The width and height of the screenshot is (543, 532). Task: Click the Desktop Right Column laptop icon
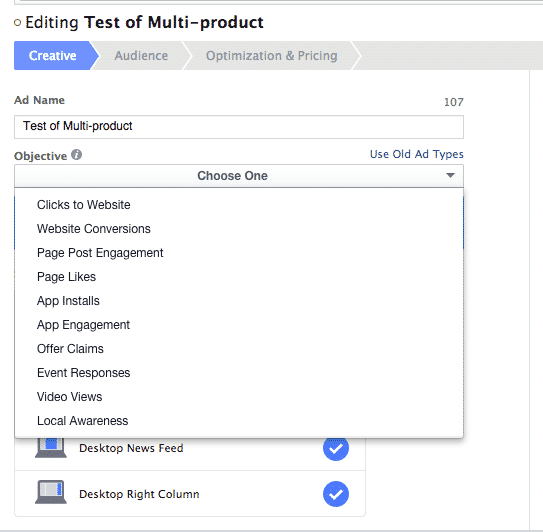tap(51, 492)
